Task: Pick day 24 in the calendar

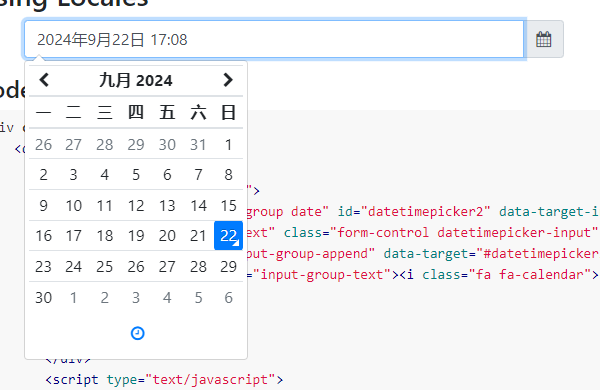Action: pos(73,266)
